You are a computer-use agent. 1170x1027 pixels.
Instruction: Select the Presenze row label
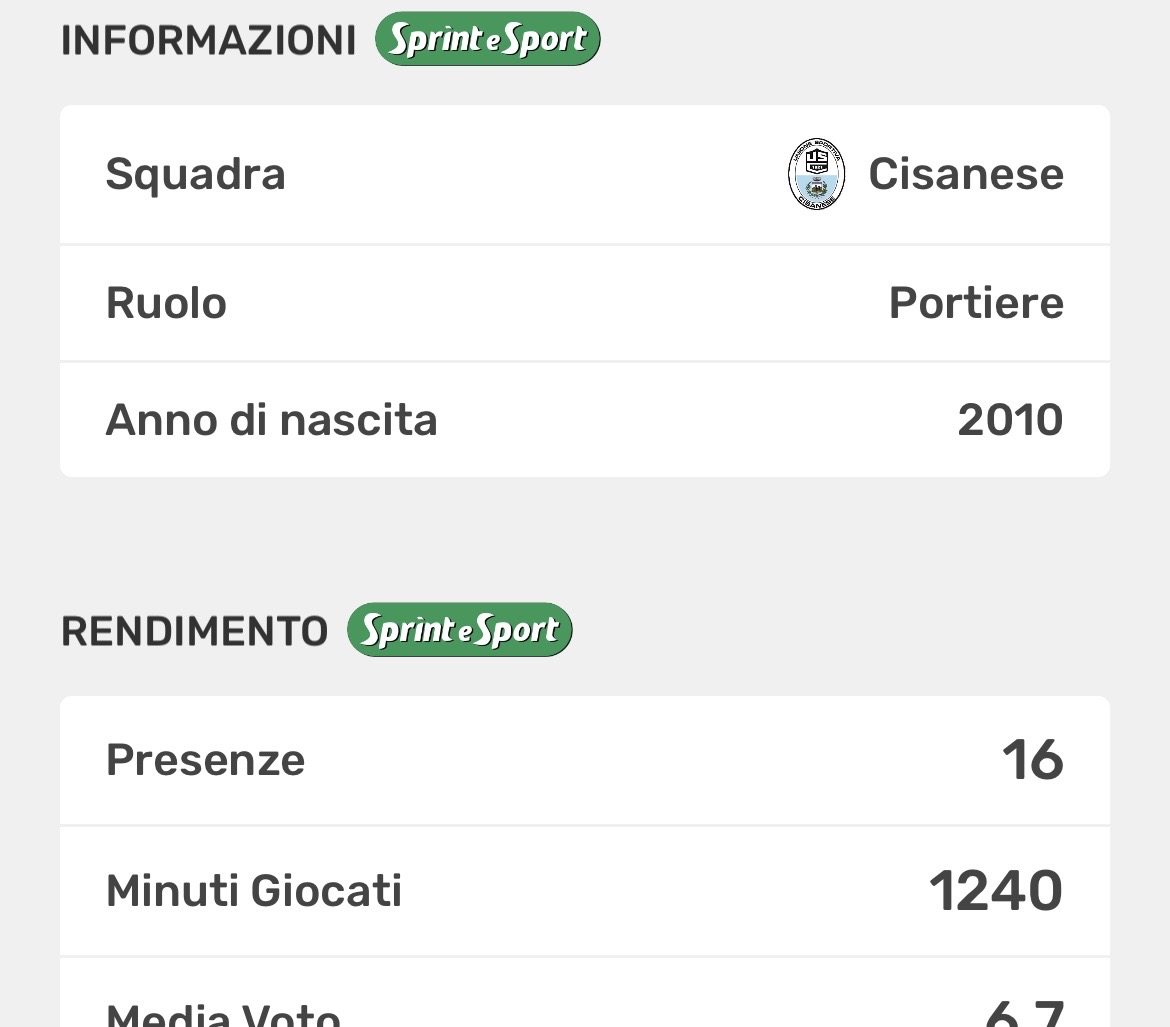pos(205,760)
